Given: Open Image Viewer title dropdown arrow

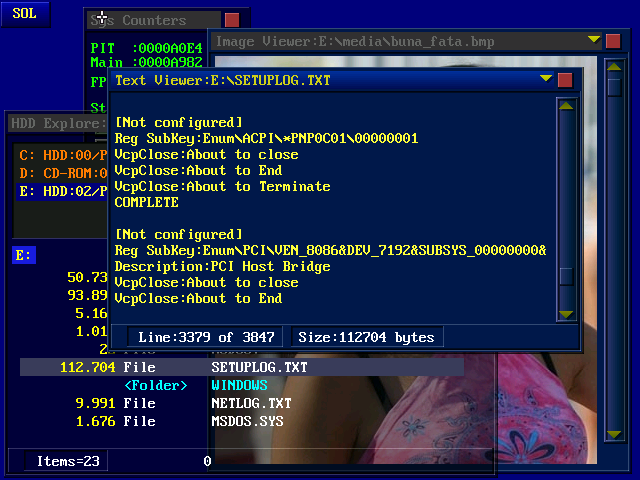Looking at the screenshot, I should tap(594, 39).
